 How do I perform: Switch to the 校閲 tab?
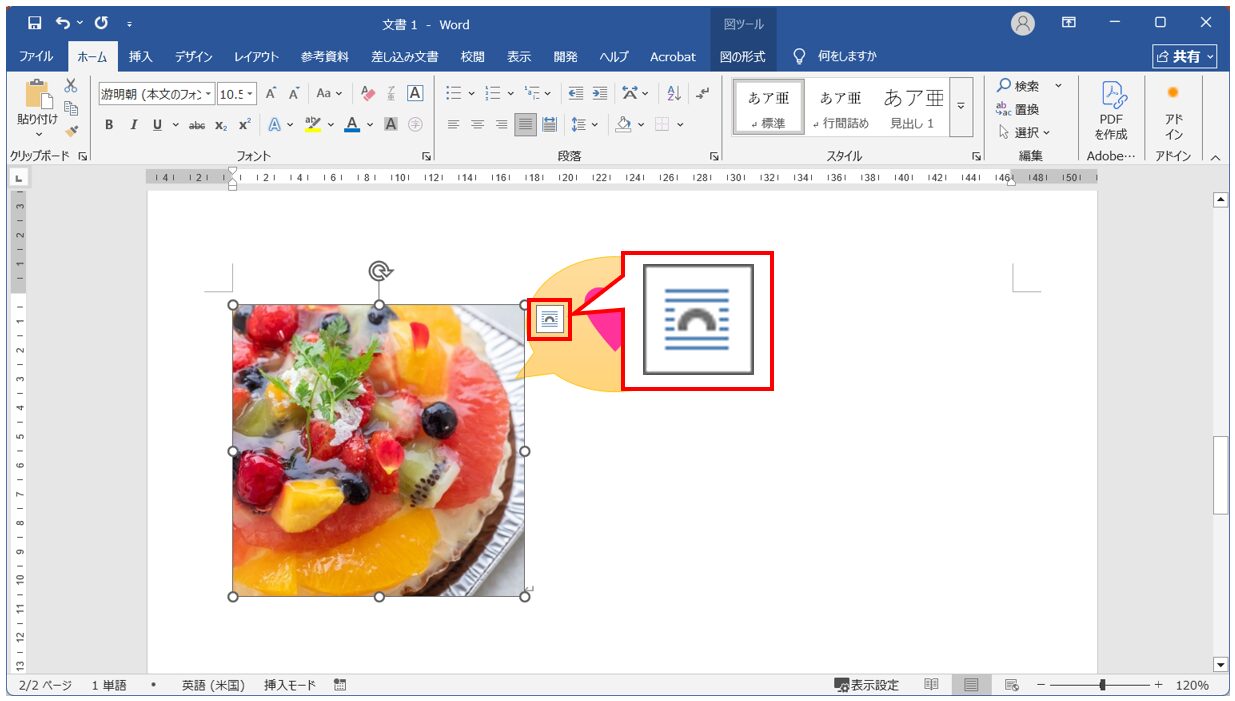click(x=473, y=56)
